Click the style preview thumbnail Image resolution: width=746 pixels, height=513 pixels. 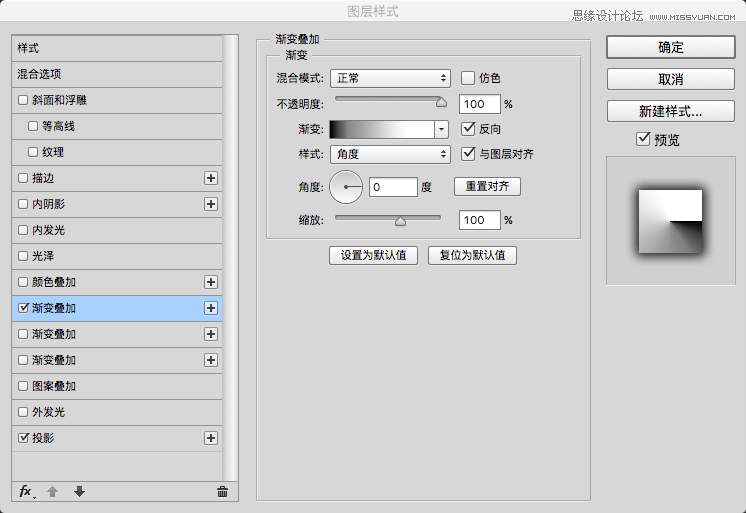click(x=671, y=221)
